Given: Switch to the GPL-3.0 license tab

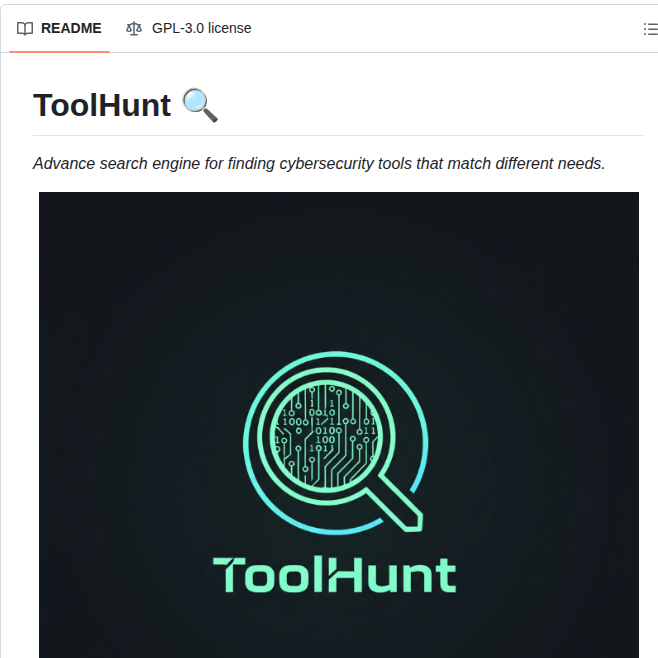Looking at the screenshot, I should point(188,29).
